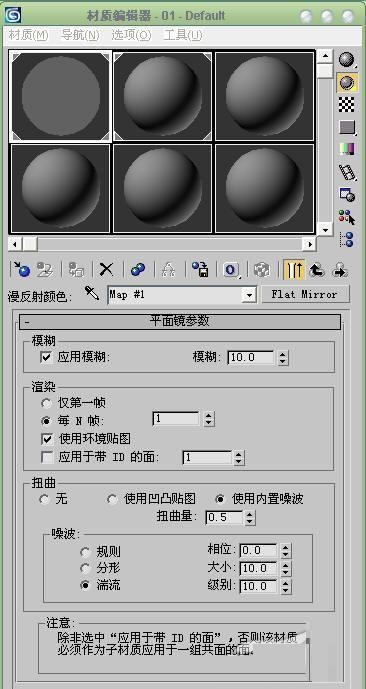Click the ID face spinner arrows
The height and width of the screenshot is (689, 366).
[x=239, y=458]
